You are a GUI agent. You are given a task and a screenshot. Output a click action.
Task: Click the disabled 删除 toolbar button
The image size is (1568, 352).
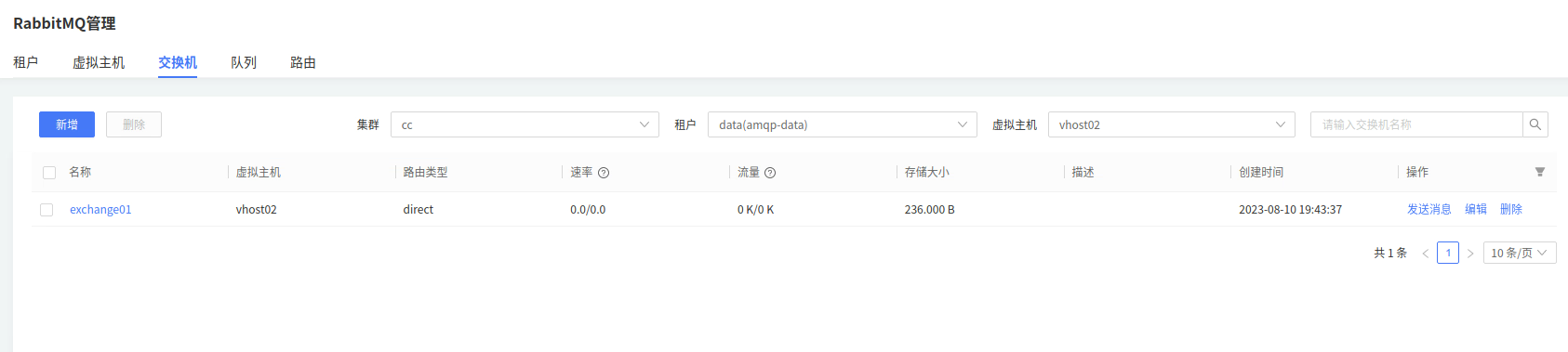[134, 124]
